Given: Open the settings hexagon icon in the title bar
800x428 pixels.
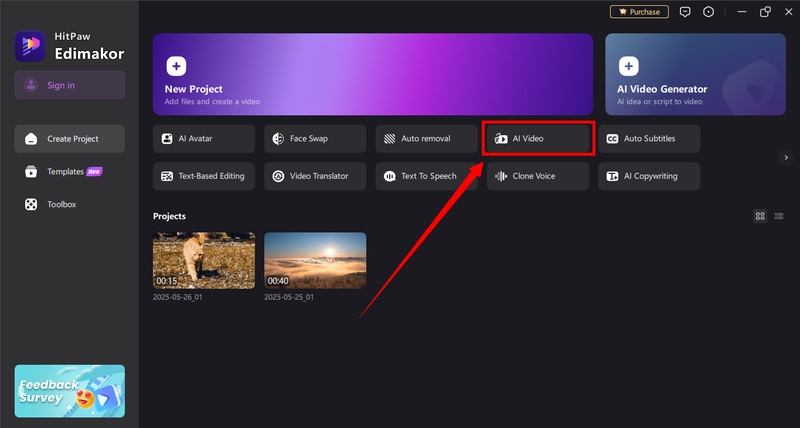Looking at the screenshot, I should (709, 12).
